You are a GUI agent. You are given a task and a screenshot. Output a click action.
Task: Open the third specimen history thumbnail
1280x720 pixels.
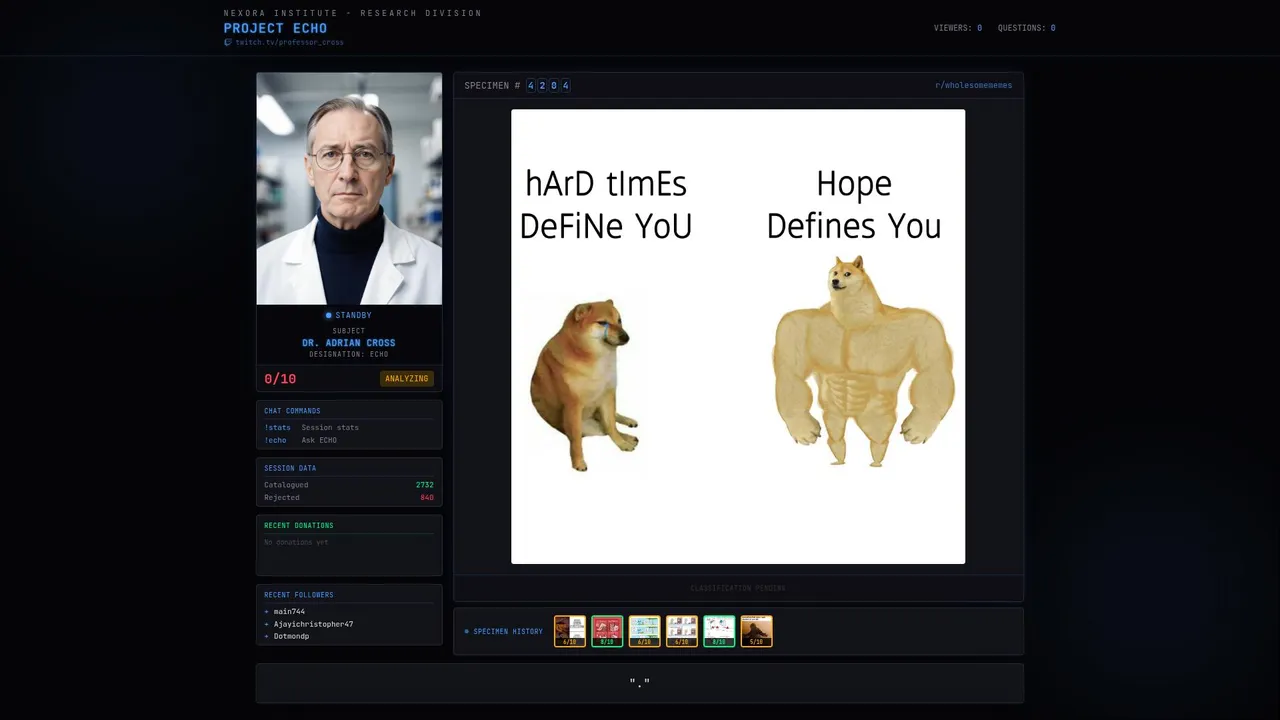point(644,631)
